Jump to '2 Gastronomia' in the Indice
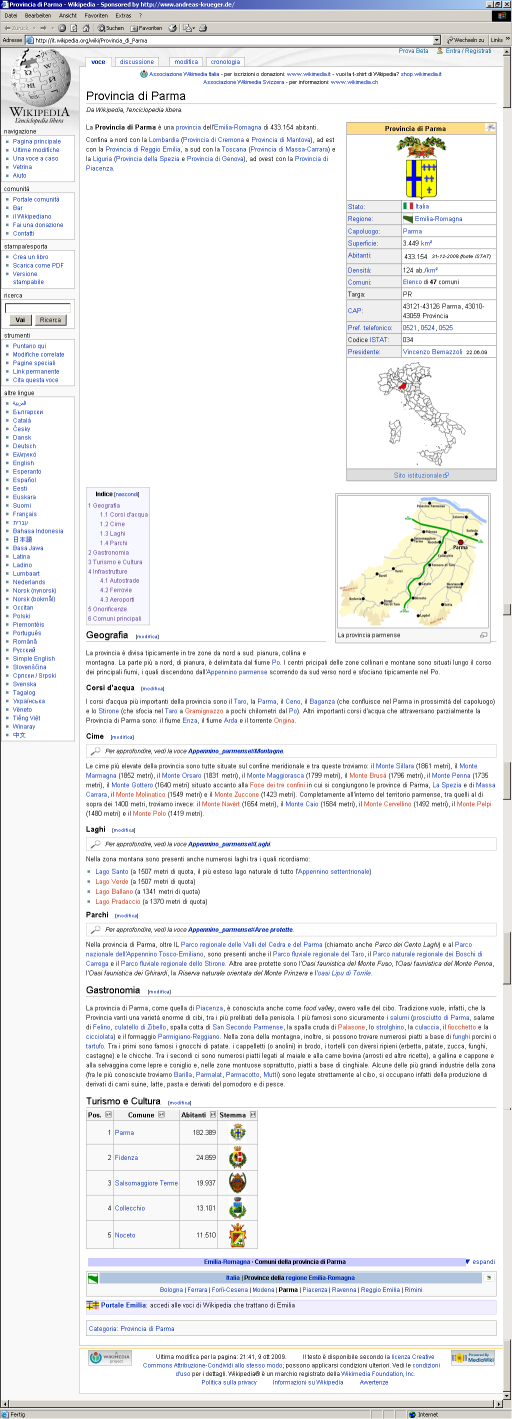 click(108, 552)
